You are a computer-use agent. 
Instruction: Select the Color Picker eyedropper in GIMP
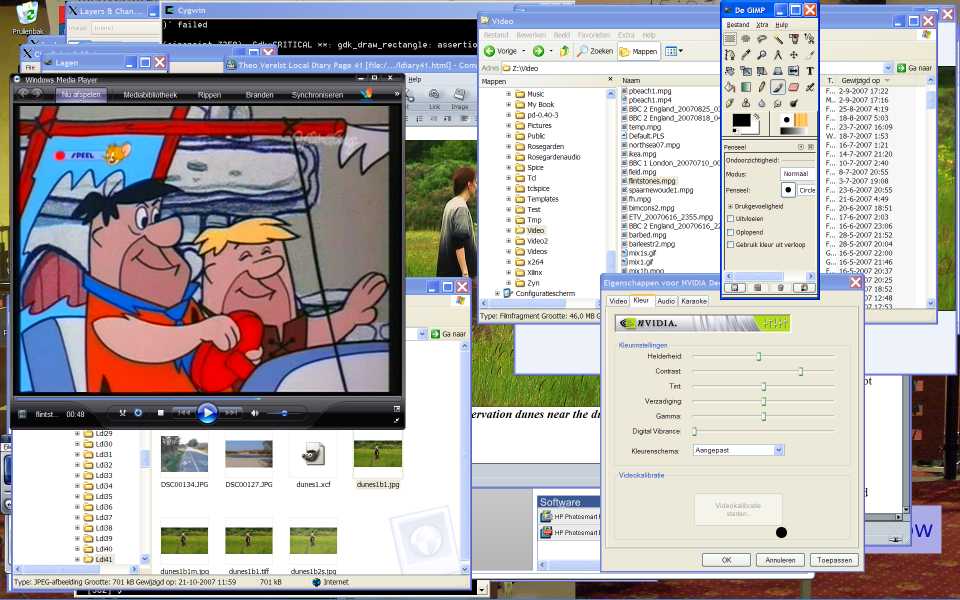click(x=746, y=55)
